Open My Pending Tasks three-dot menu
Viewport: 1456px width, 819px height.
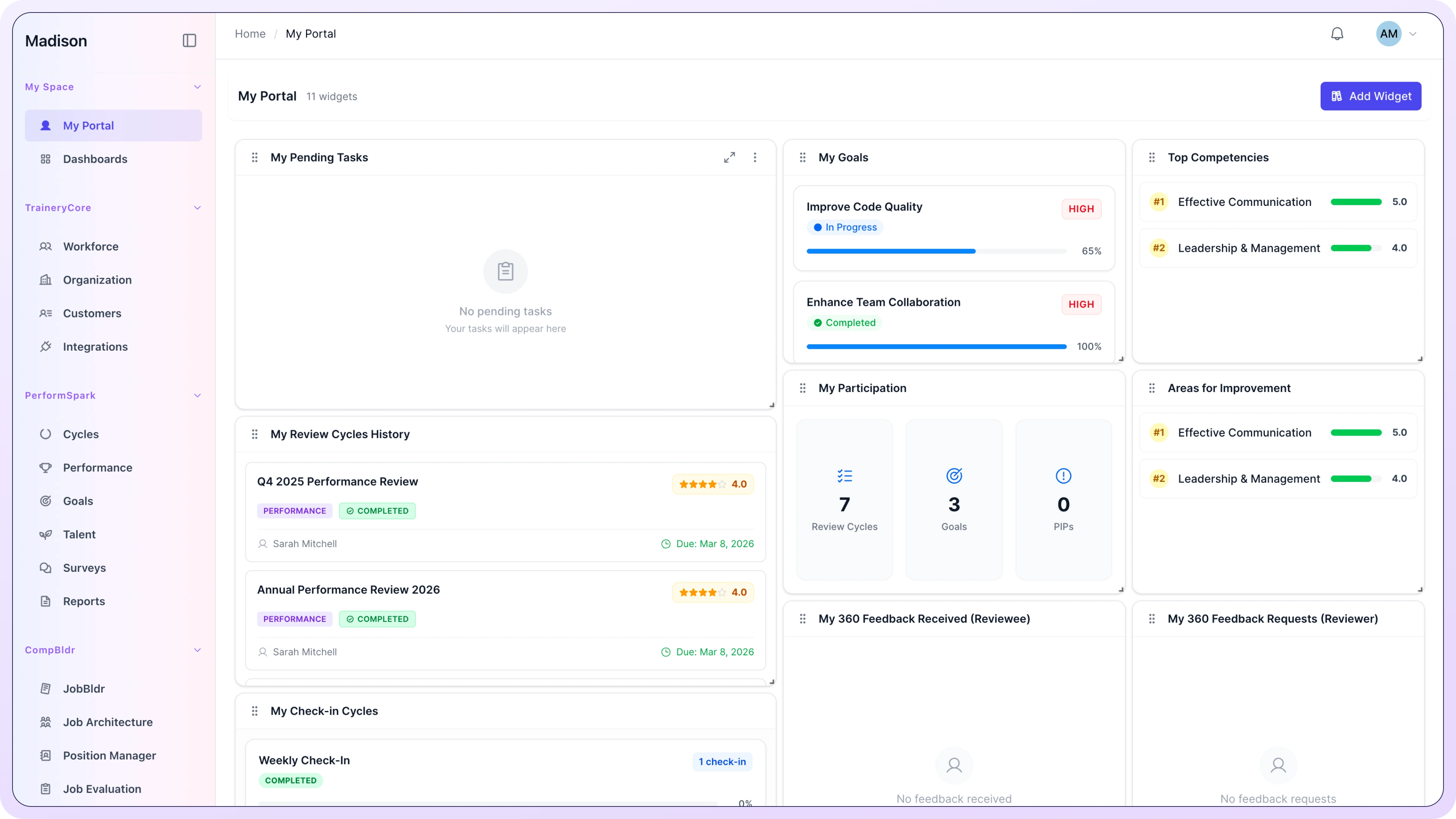755,158
